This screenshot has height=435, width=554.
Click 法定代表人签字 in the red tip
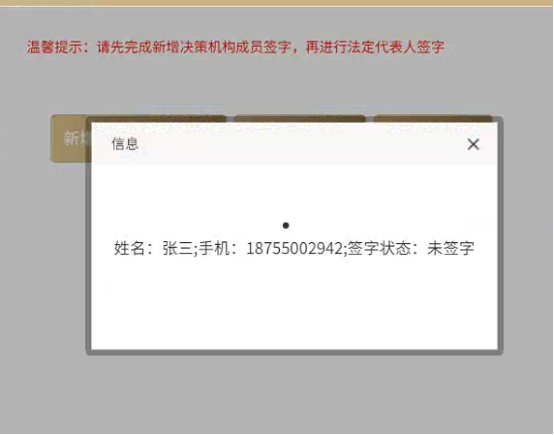[x=396, y=47]
